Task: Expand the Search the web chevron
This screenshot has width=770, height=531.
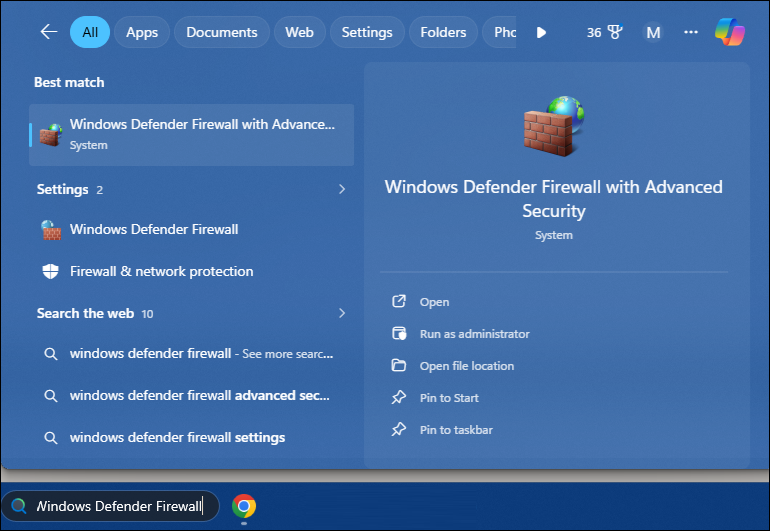Action: click(x=342, y=313)
